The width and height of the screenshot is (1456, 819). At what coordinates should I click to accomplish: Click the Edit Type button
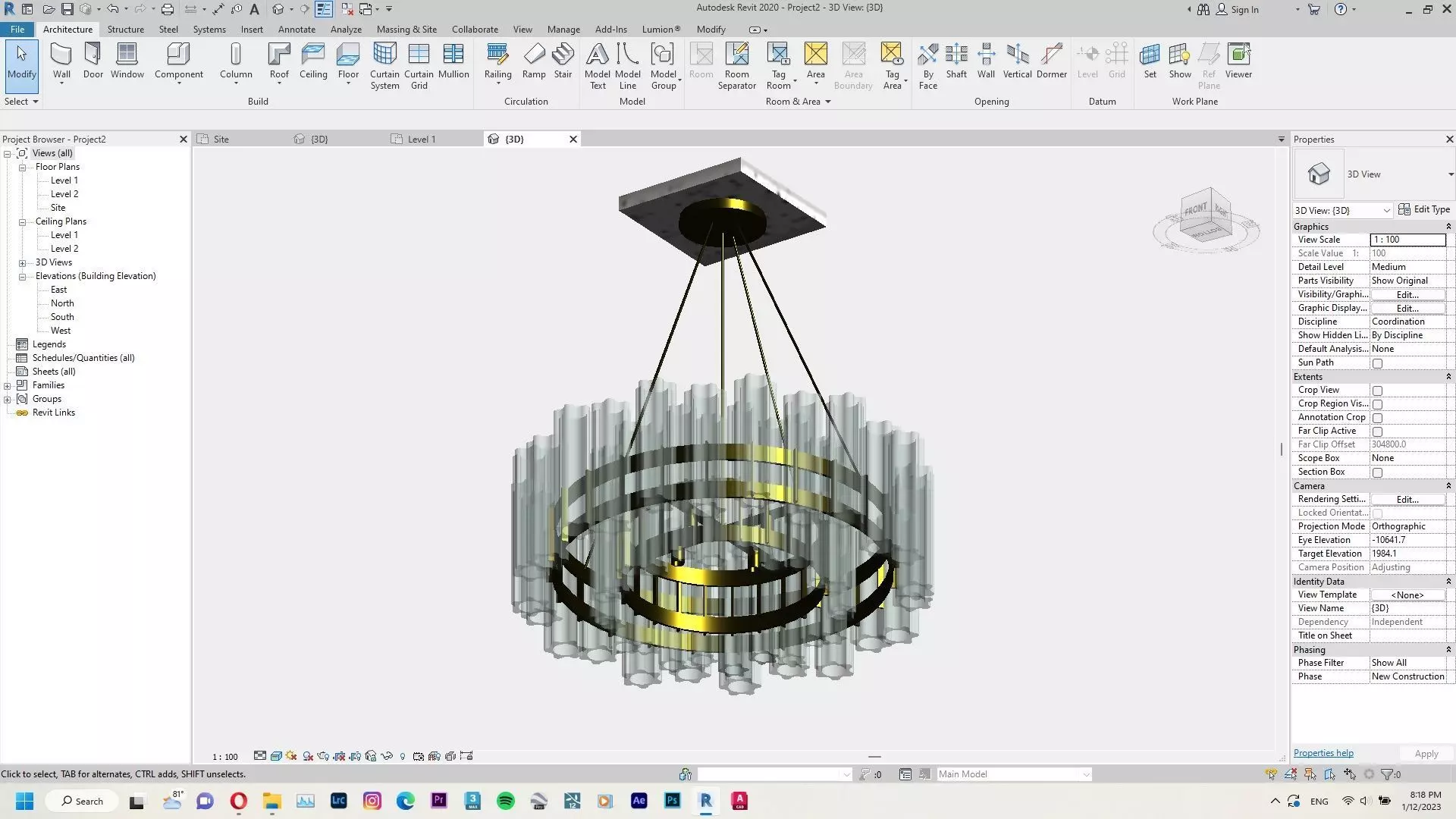[1424, 209]
